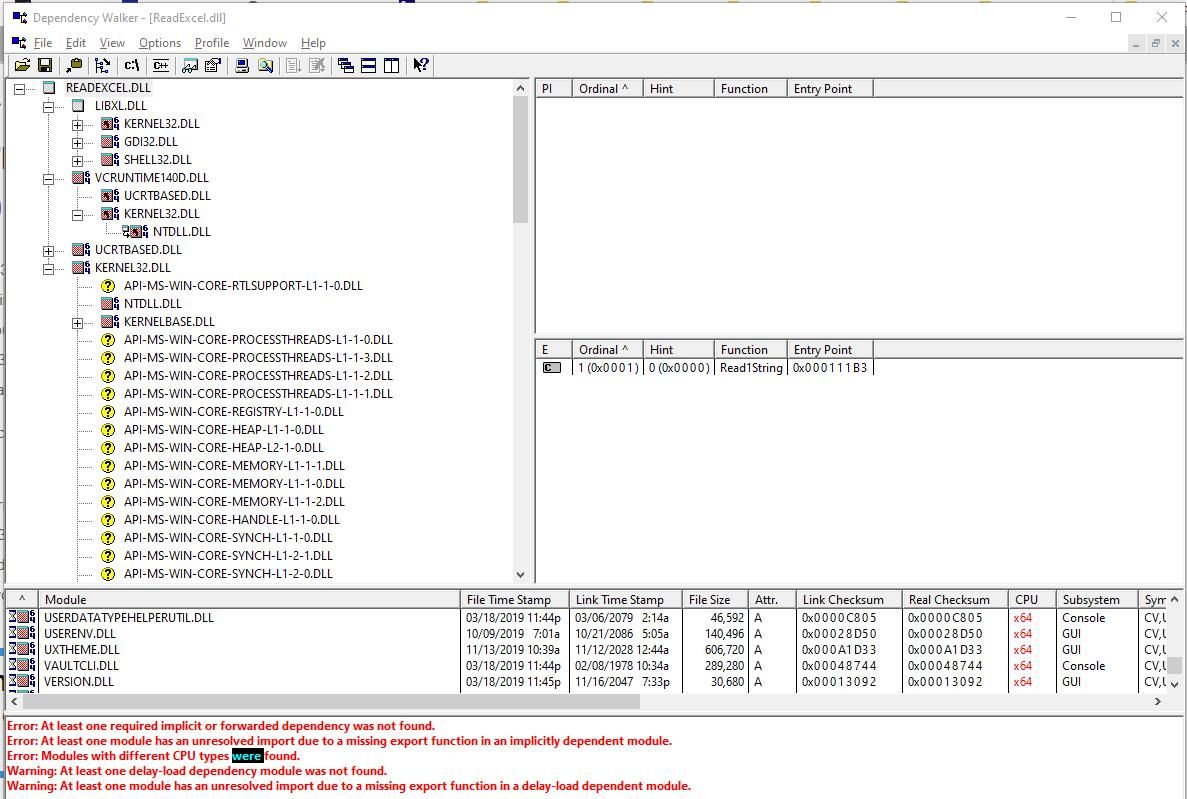1187x799 pixels.
Task: Sort modules by the File Size column
Action: (712, 599)
